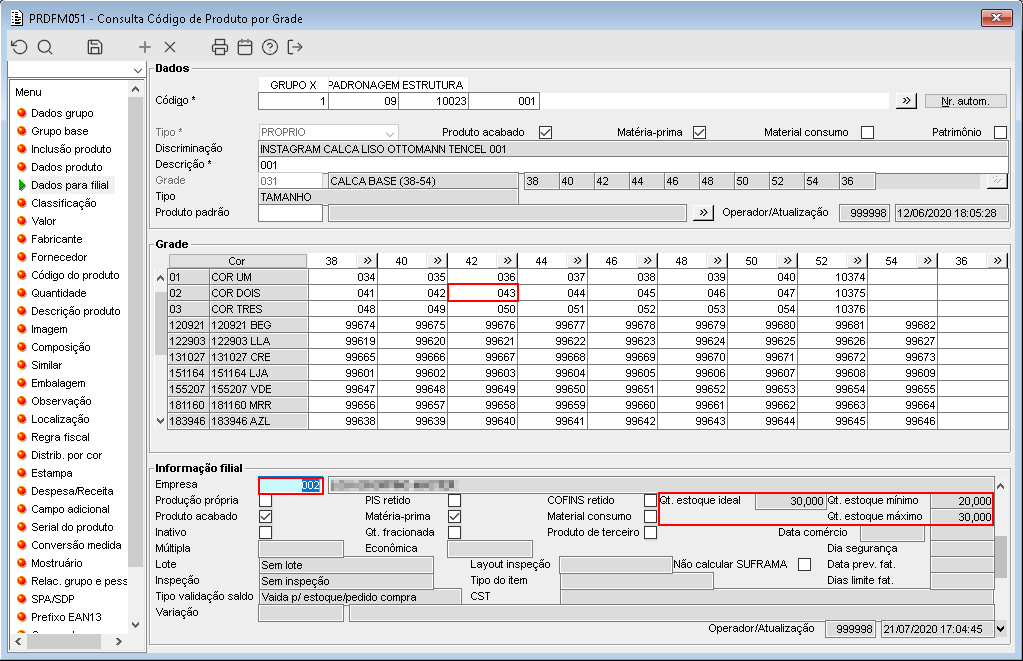Enable the Produto de terceiro checkbox
Viewport: 1023px width, 661px height.
[650, 532]
